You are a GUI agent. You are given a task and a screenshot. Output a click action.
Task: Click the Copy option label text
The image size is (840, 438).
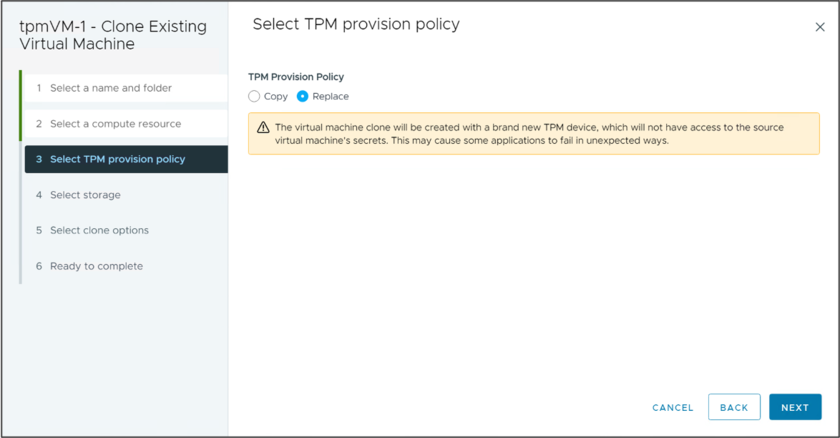(276, 96)
